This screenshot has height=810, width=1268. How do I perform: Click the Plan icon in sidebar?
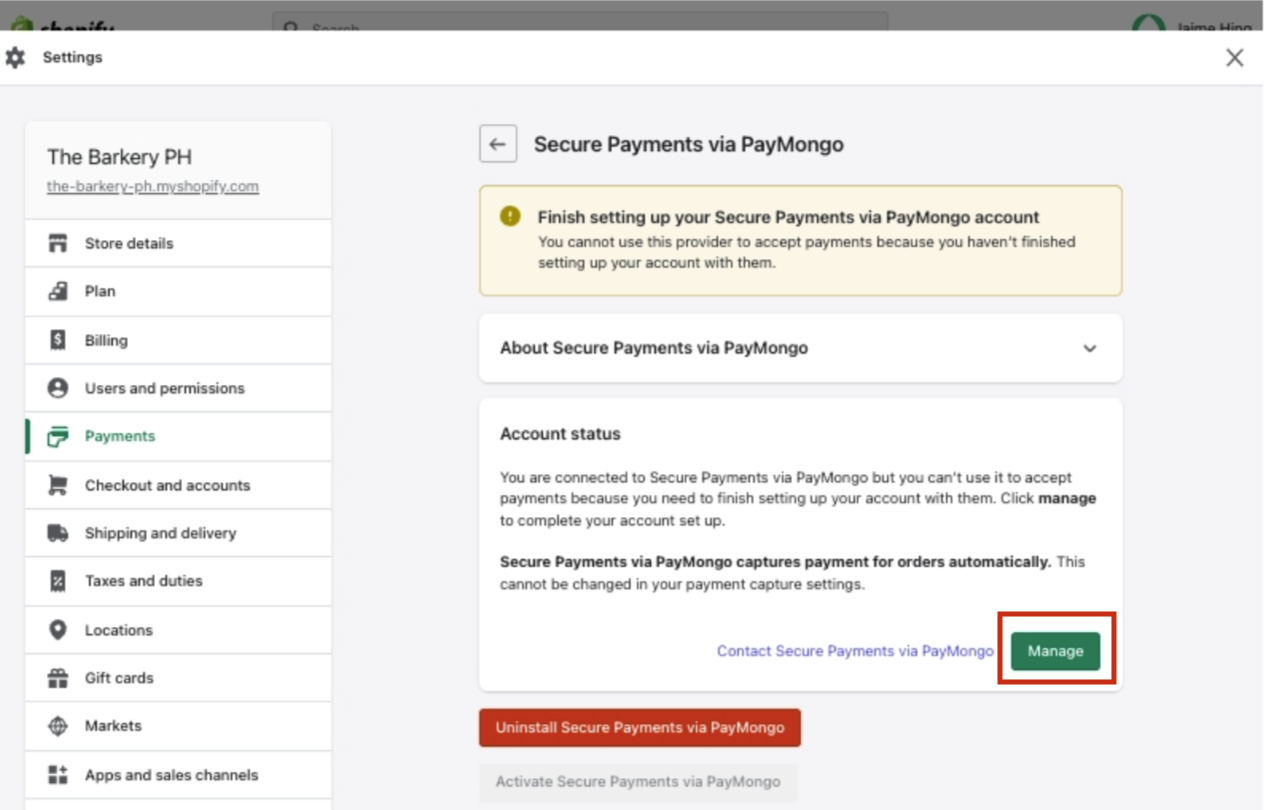(x=58, y=291)
